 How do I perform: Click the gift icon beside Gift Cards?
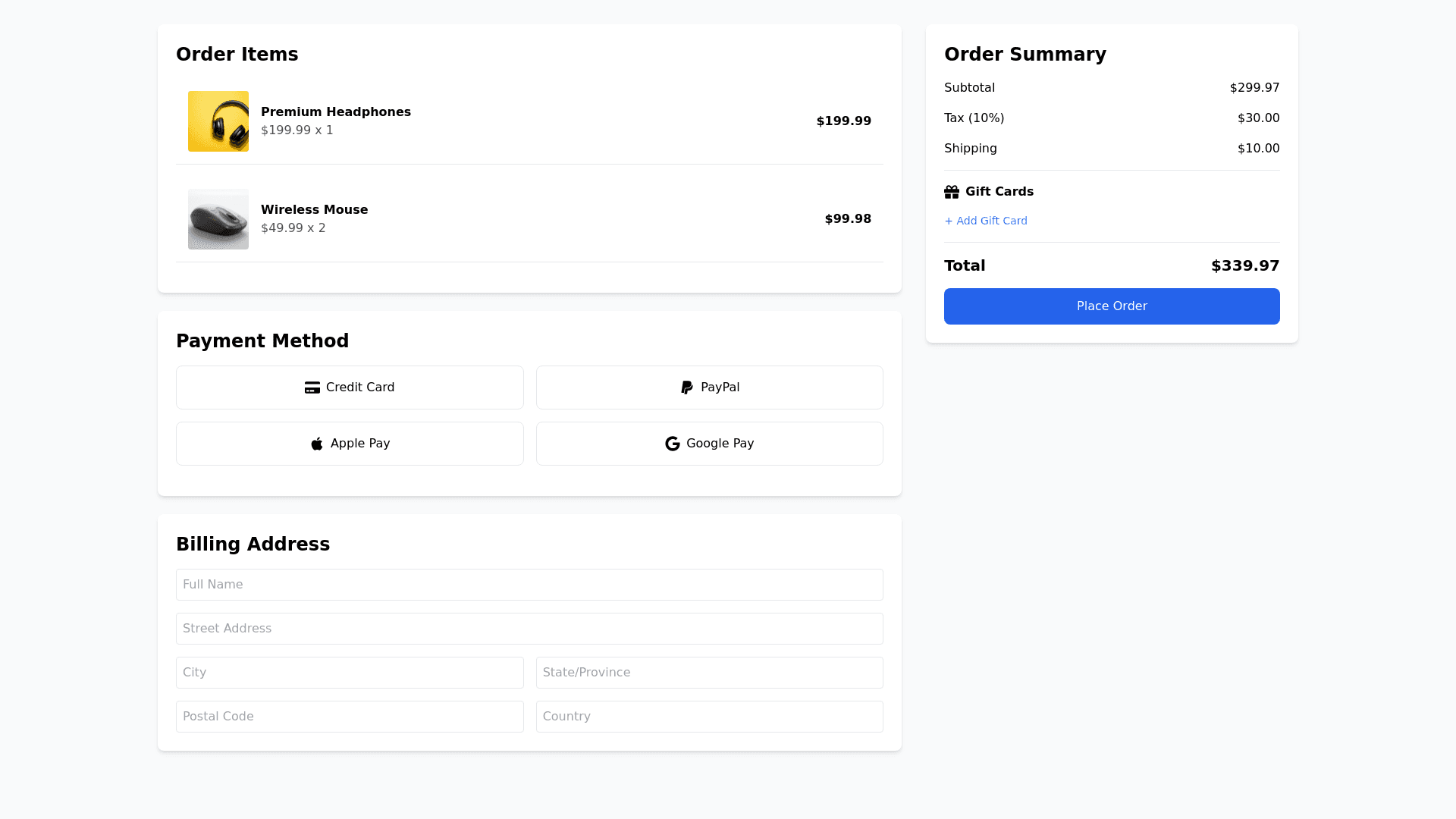point(952,192)
